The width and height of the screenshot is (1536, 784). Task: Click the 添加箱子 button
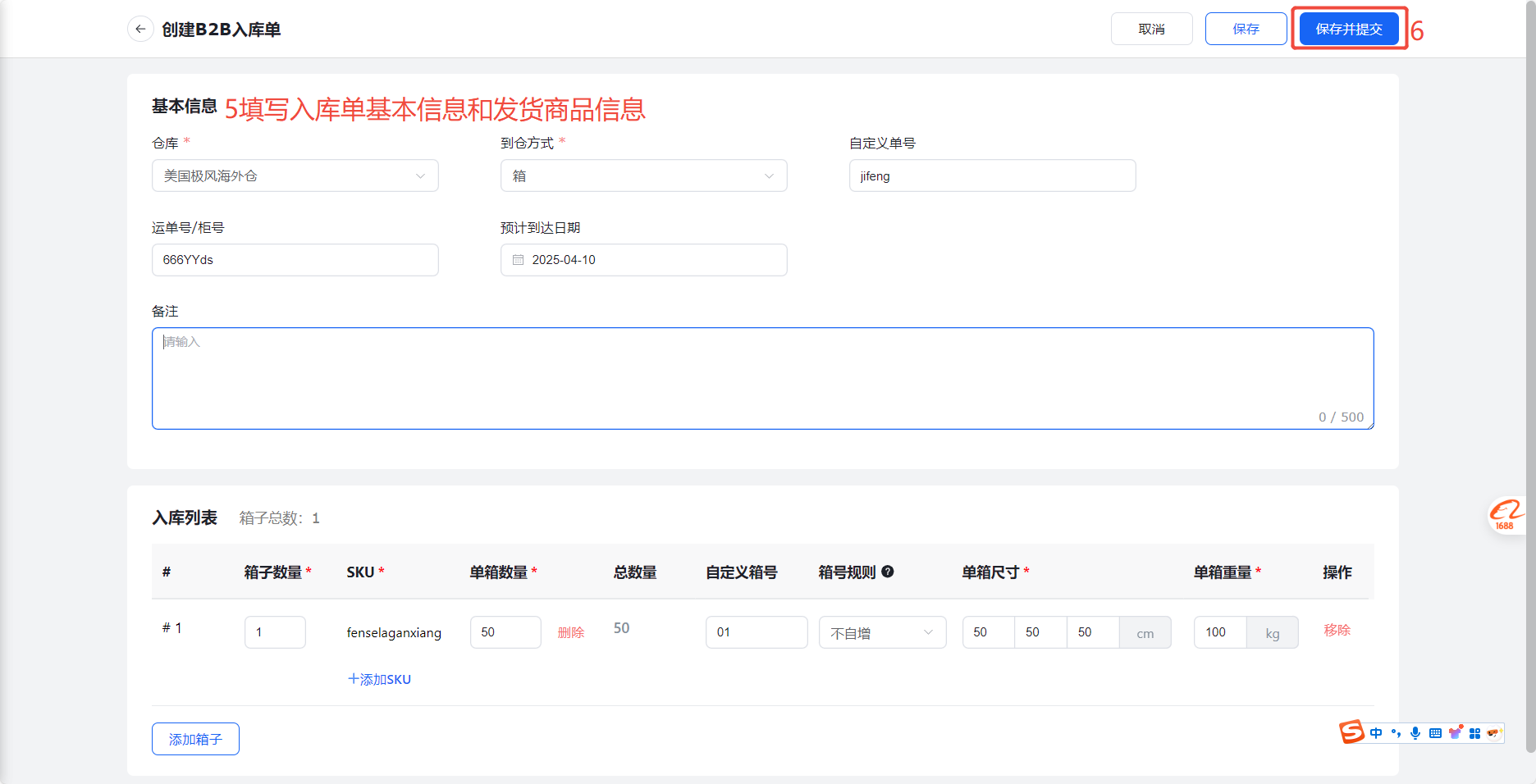pos(195,739)
